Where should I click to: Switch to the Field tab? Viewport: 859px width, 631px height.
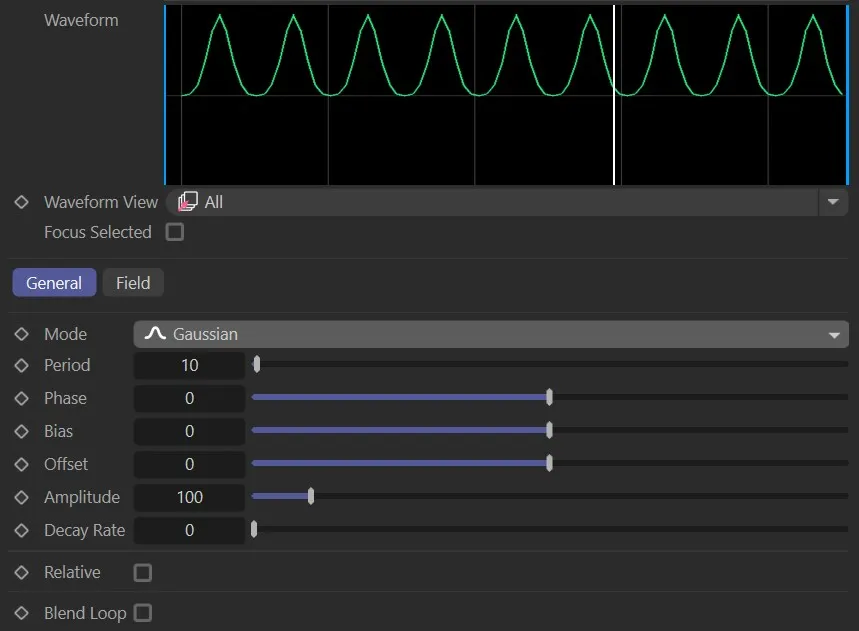click(x=133, y=282)
